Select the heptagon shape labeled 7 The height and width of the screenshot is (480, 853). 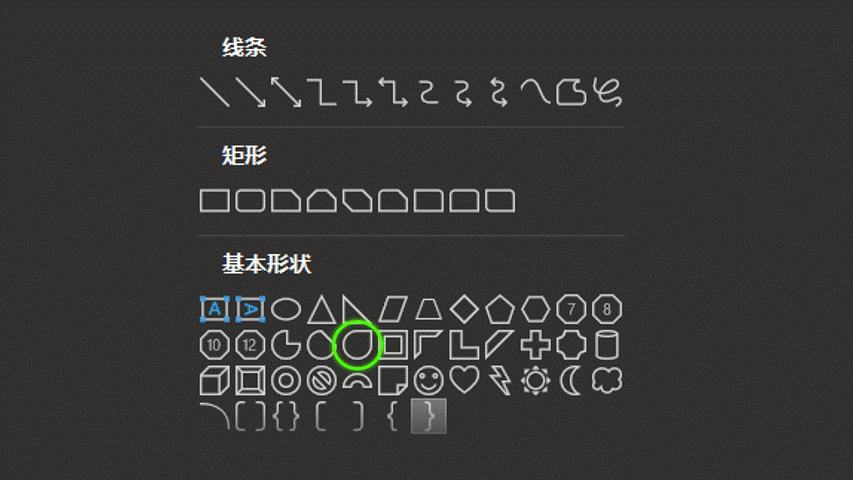point(571,309)
